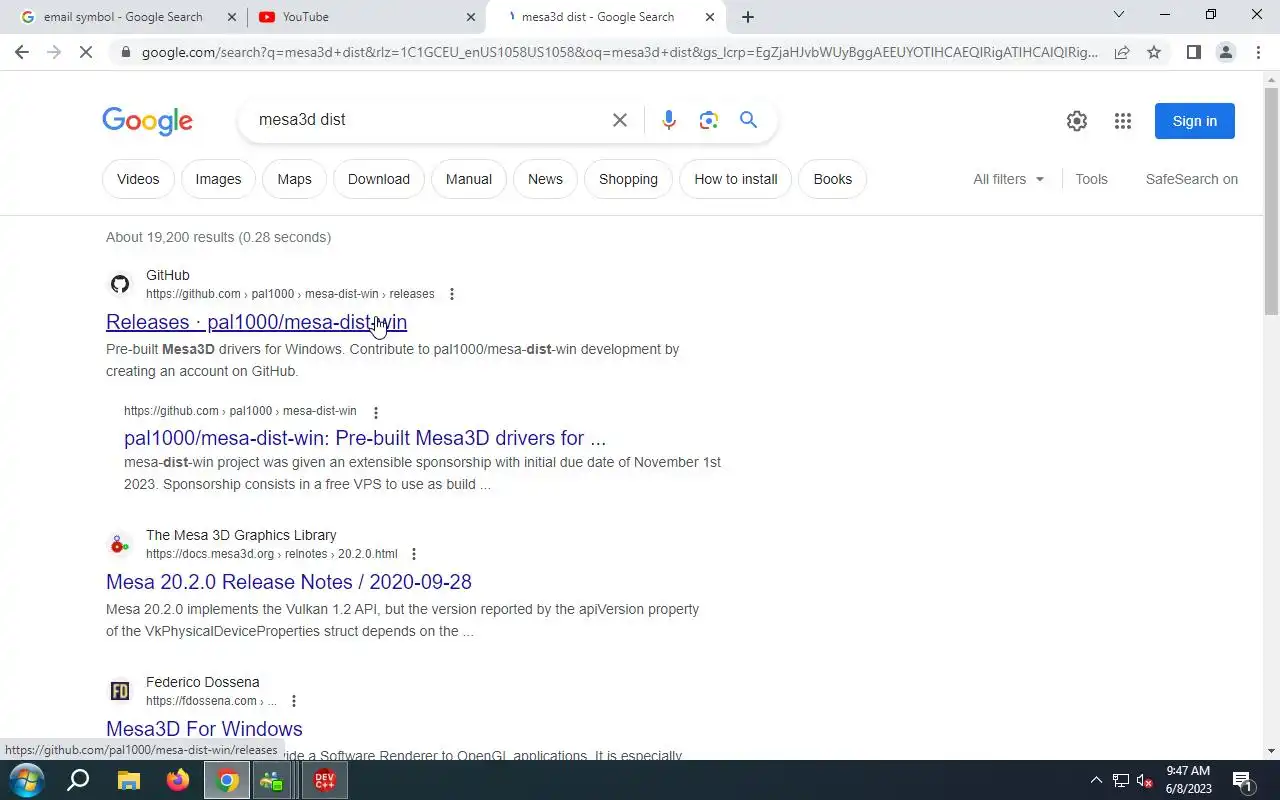Open more options for pal1000 mesa-dist-win sub-result
The width and height of the screenshot is (1280, 800).
coord(376,412)
